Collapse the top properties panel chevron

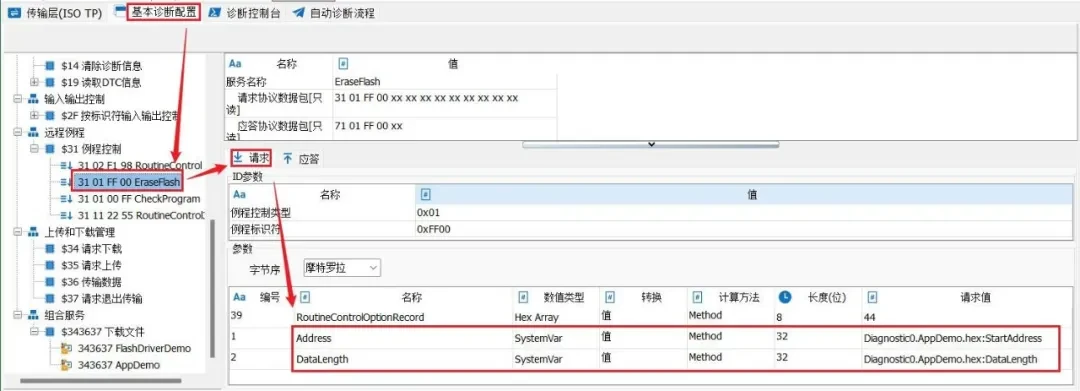[651, 145]
